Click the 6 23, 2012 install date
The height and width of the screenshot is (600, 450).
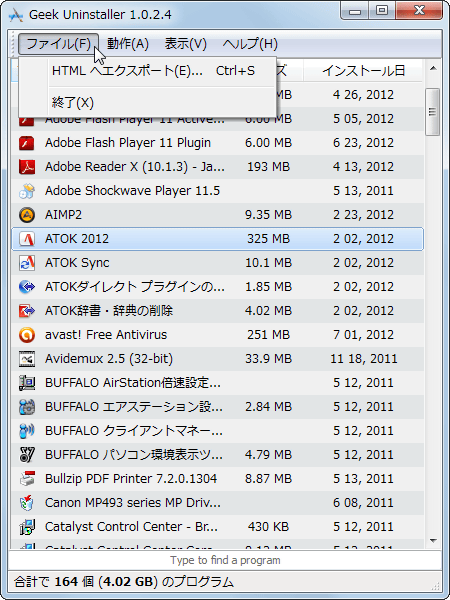coord(363,143)
